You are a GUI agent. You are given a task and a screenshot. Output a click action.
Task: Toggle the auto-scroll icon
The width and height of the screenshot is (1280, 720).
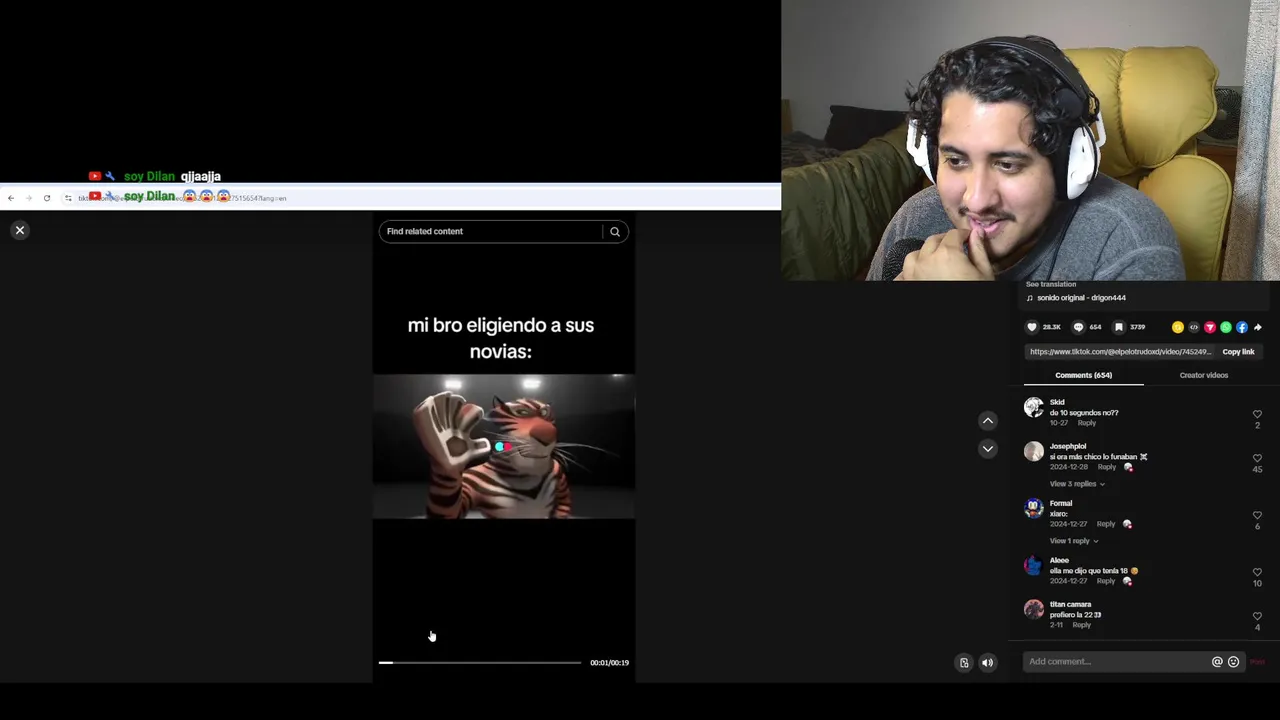tap(964, 663)
